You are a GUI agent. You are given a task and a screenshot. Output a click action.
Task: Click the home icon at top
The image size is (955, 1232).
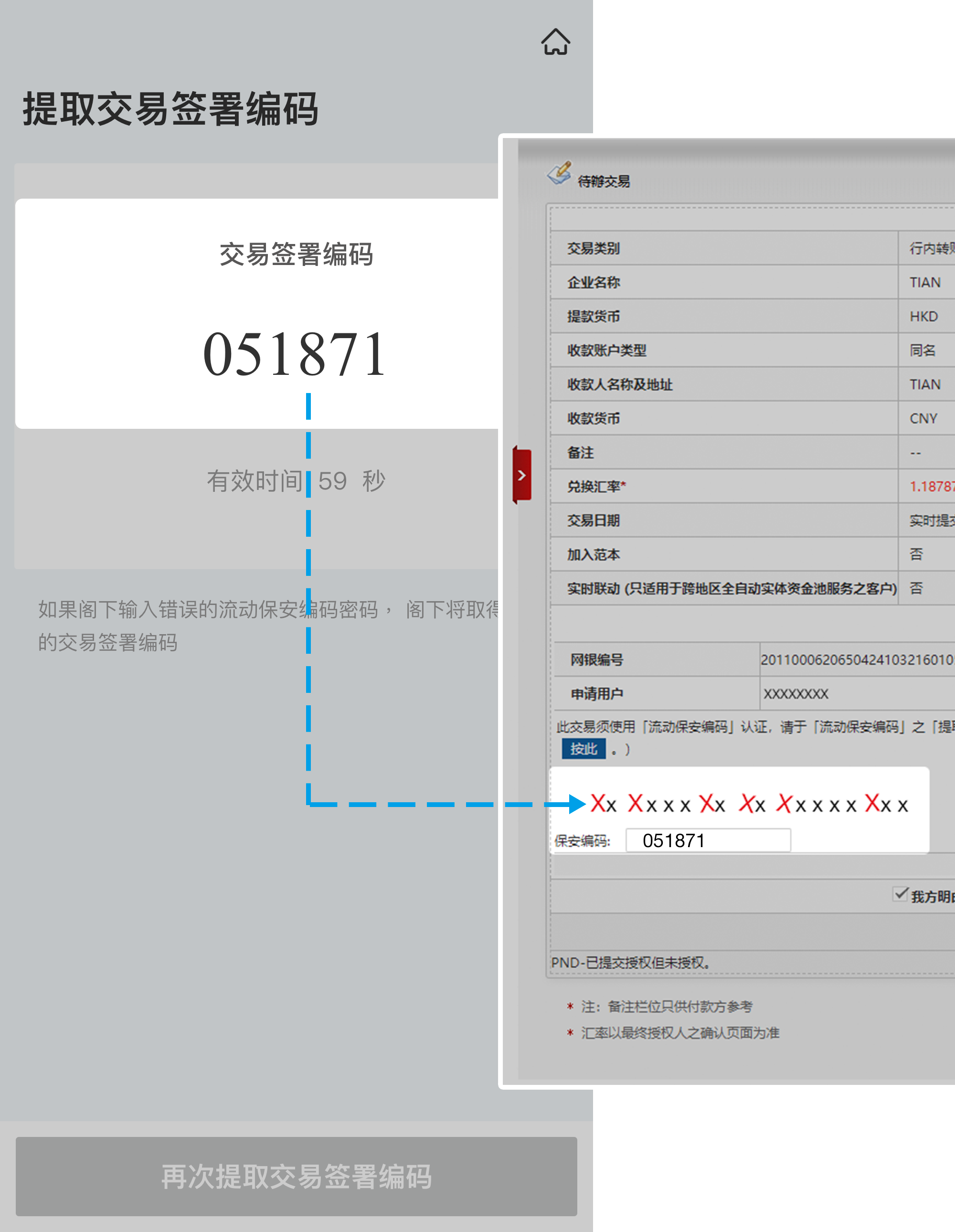556,42
